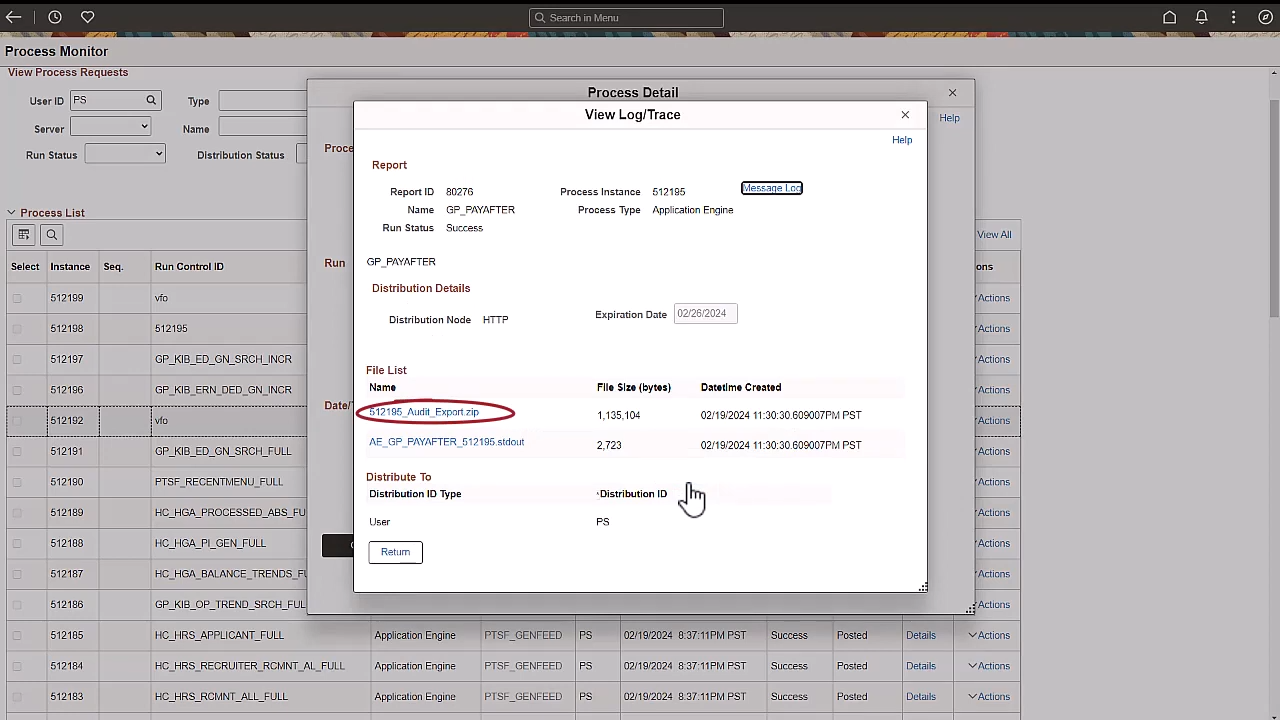This screenshot has height=720, width=1280.
Task: Click the Add to Favorites heart icon
Action: coord(87,17)
